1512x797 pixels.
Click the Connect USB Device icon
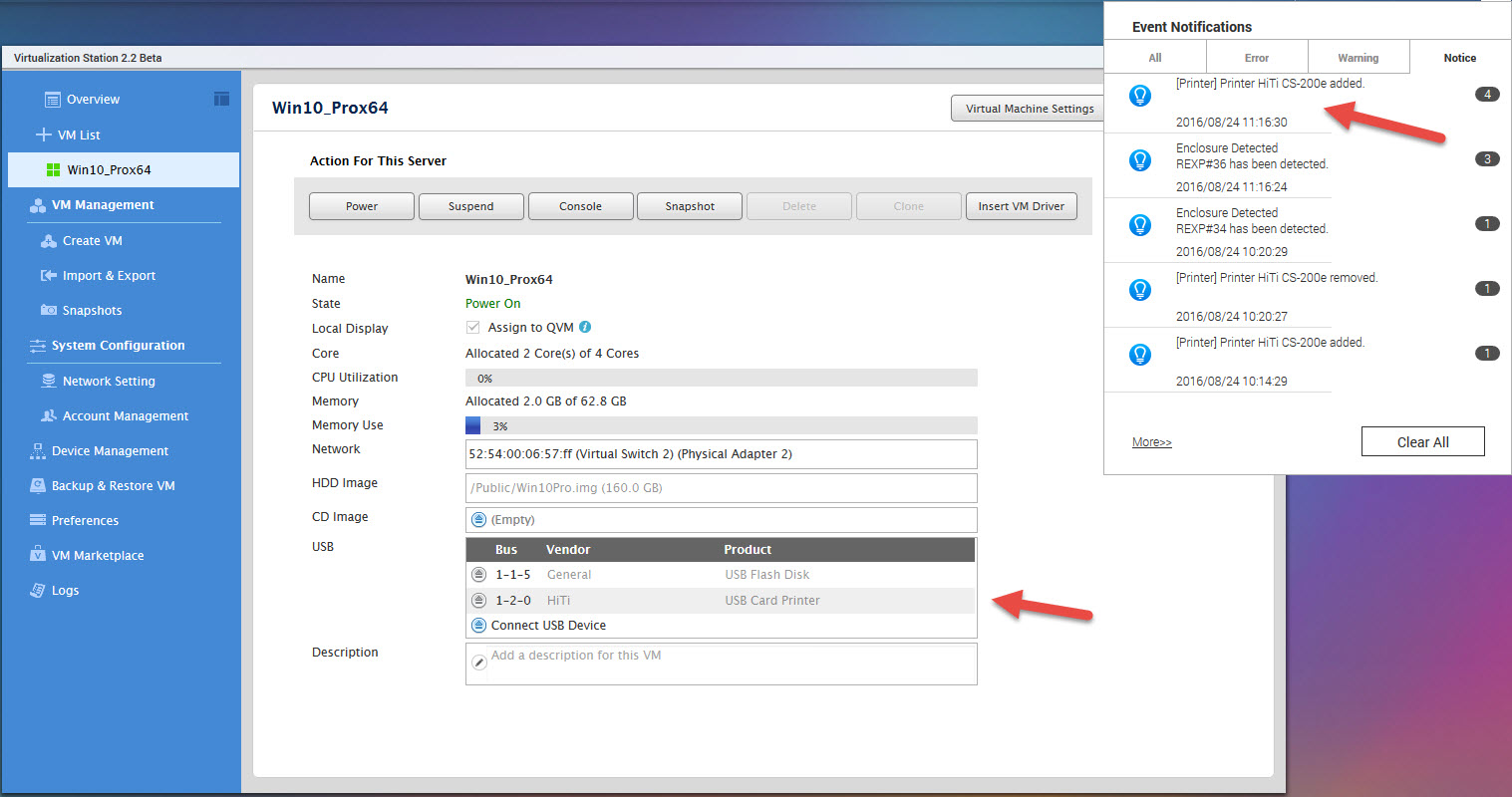pos(478,626)
